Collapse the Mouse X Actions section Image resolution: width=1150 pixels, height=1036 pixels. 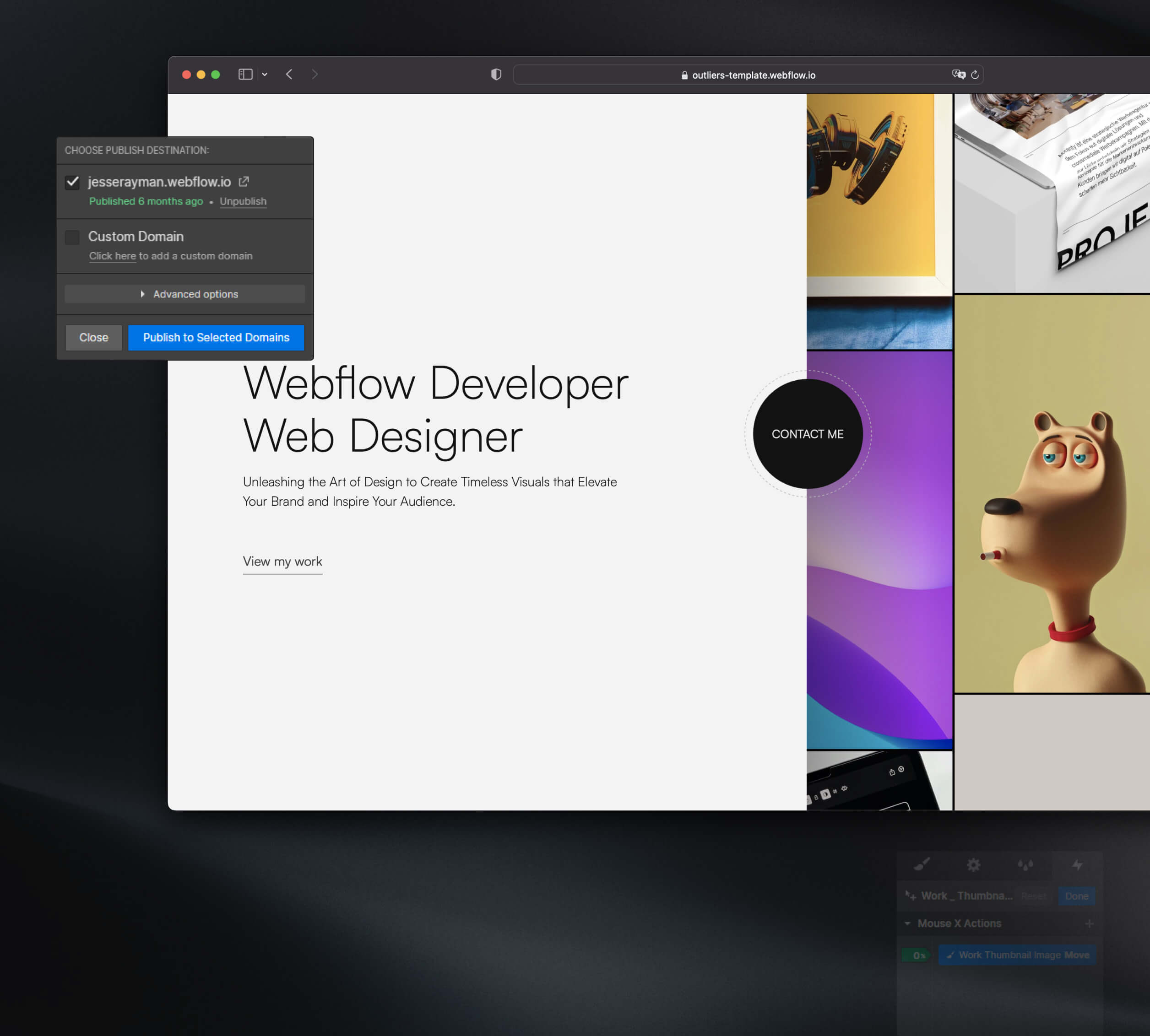pyautogui.click(x=907, y=923)
